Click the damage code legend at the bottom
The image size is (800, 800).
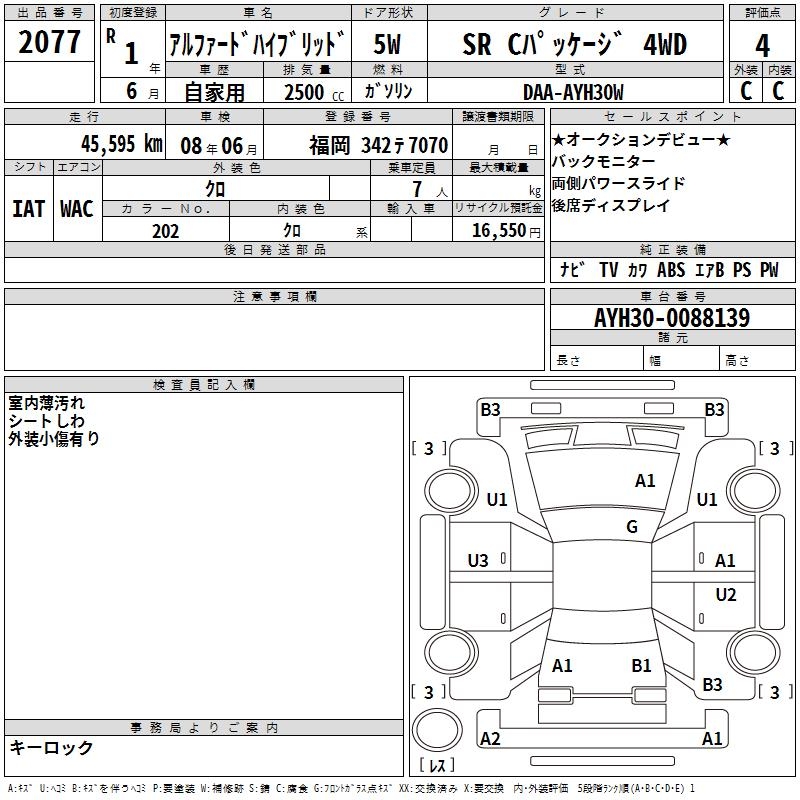click(352, 788)
